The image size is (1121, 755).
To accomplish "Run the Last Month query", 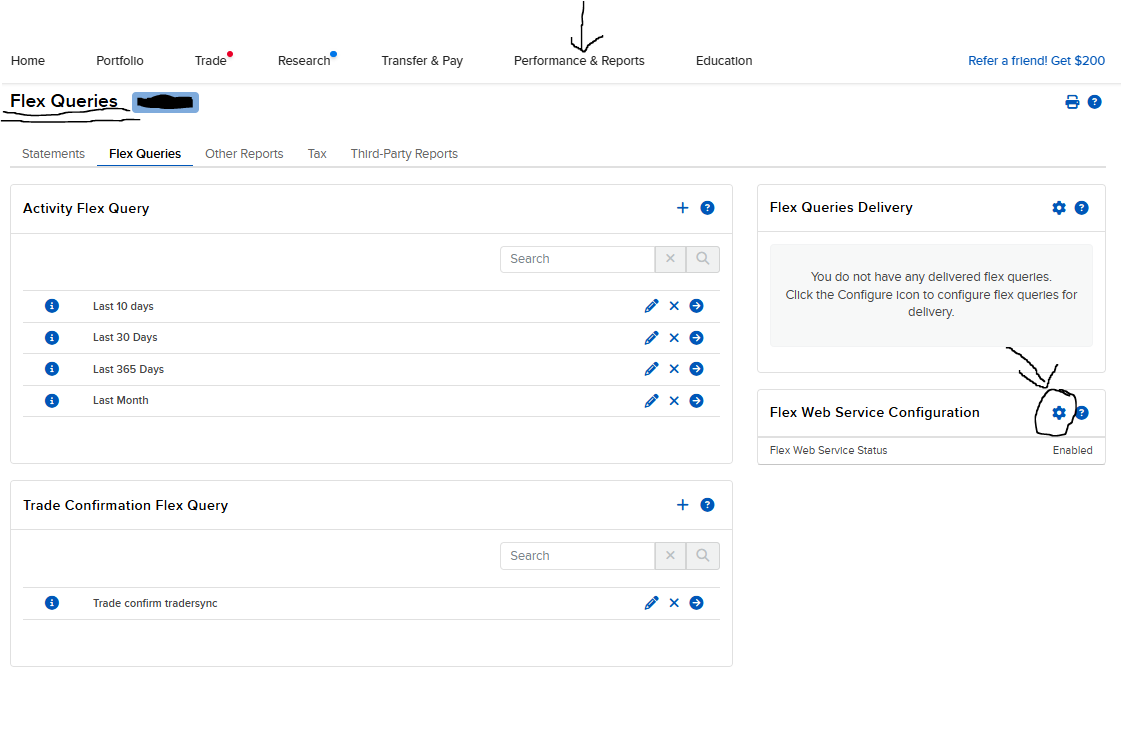I will pos(696,400).
